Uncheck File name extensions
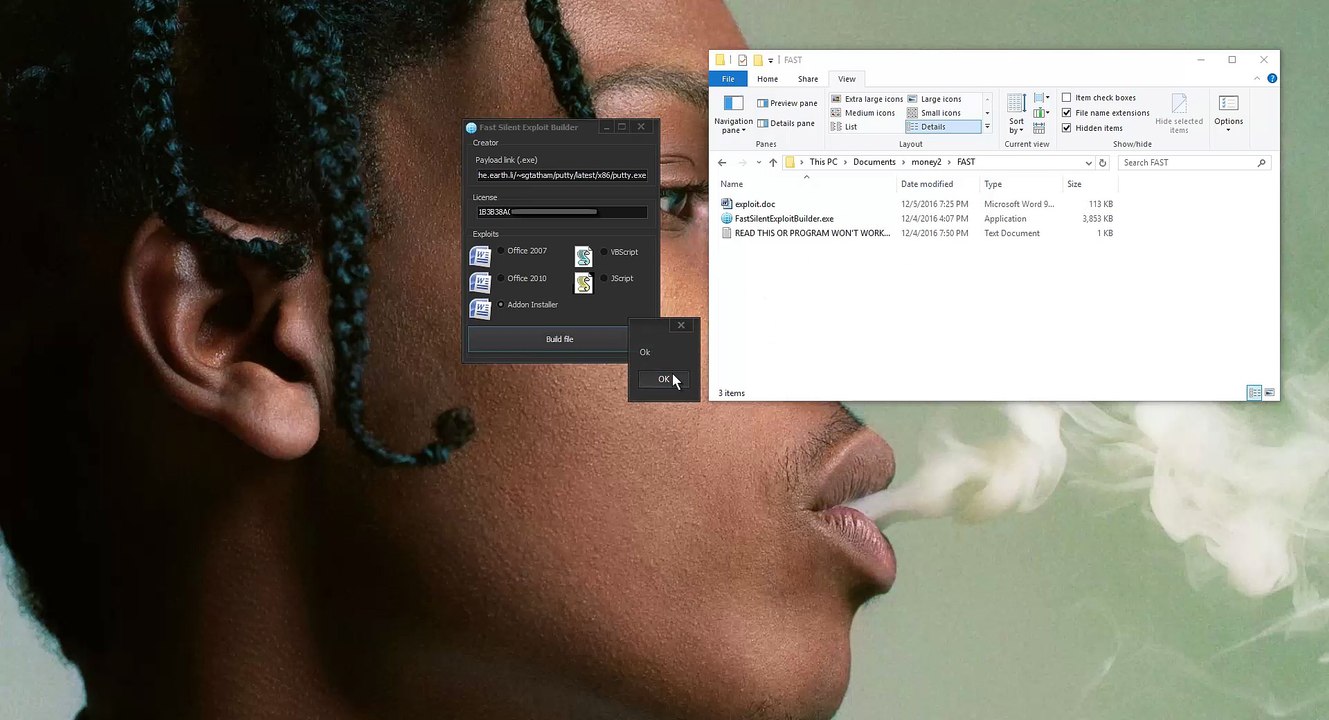Image resolution: width=1329 pixels, height=720 pixels. [1066, 113]
